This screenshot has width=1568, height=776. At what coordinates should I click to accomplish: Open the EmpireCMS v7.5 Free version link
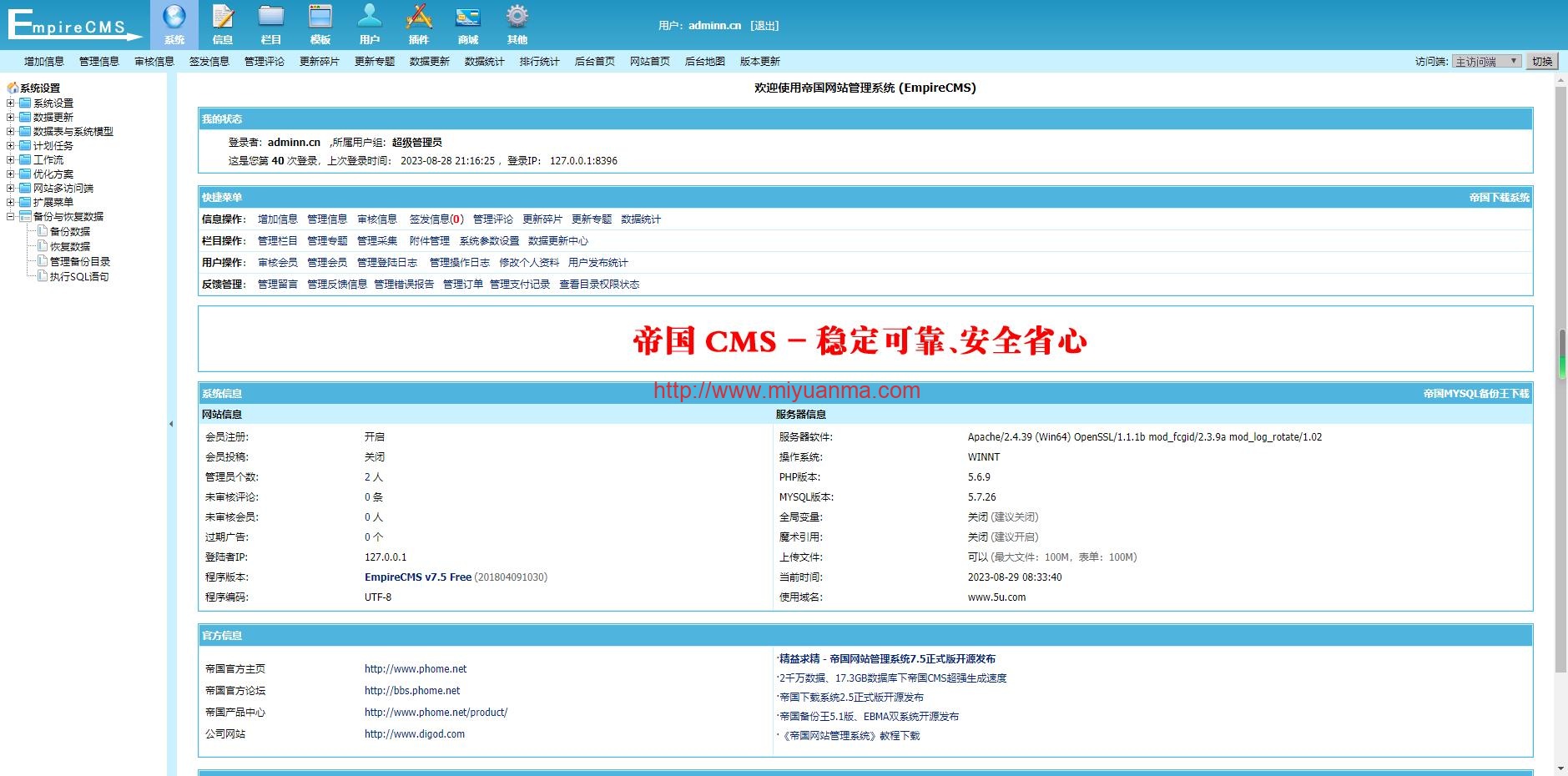pyautogui.click(x=418, y=577)
